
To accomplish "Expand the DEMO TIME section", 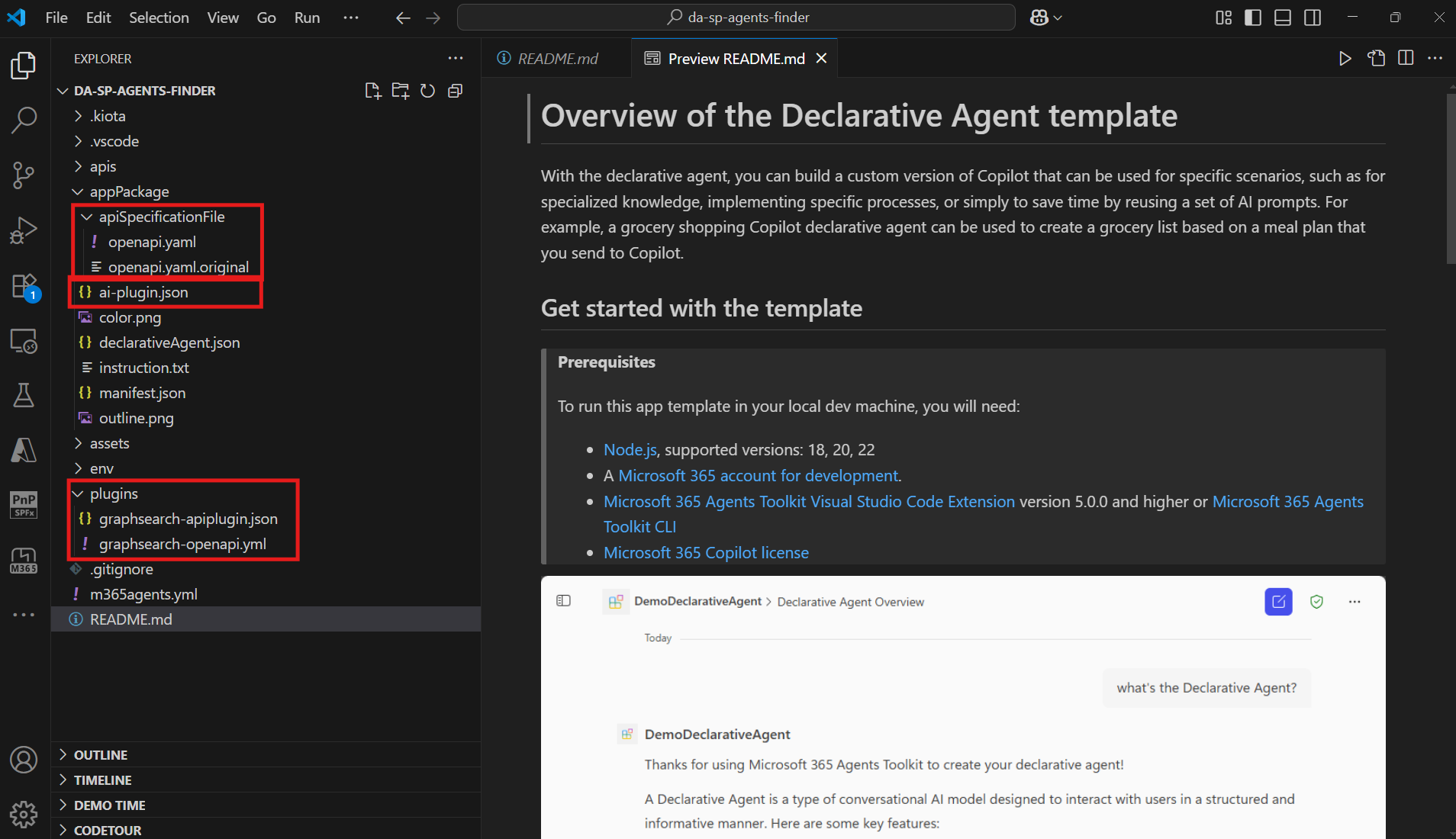I will (266, 805).
